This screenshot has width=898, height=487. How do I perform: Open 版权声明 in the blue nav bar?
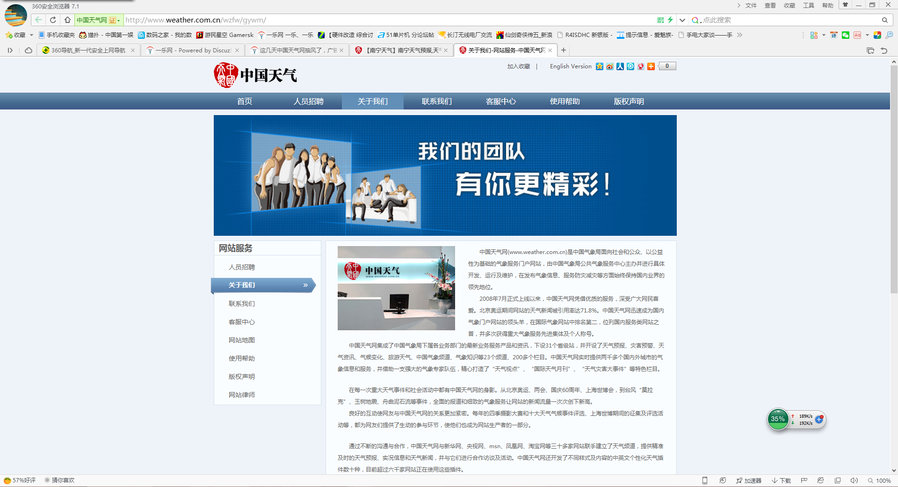point(629,101)
